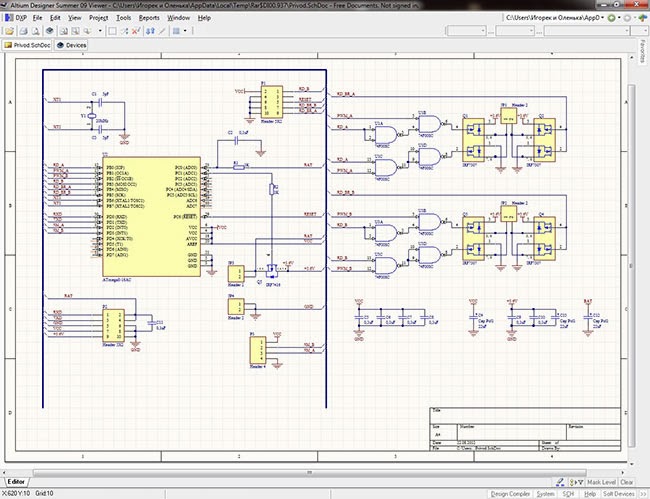
Task: Click the fit document zoom icon
Action: 63,31
